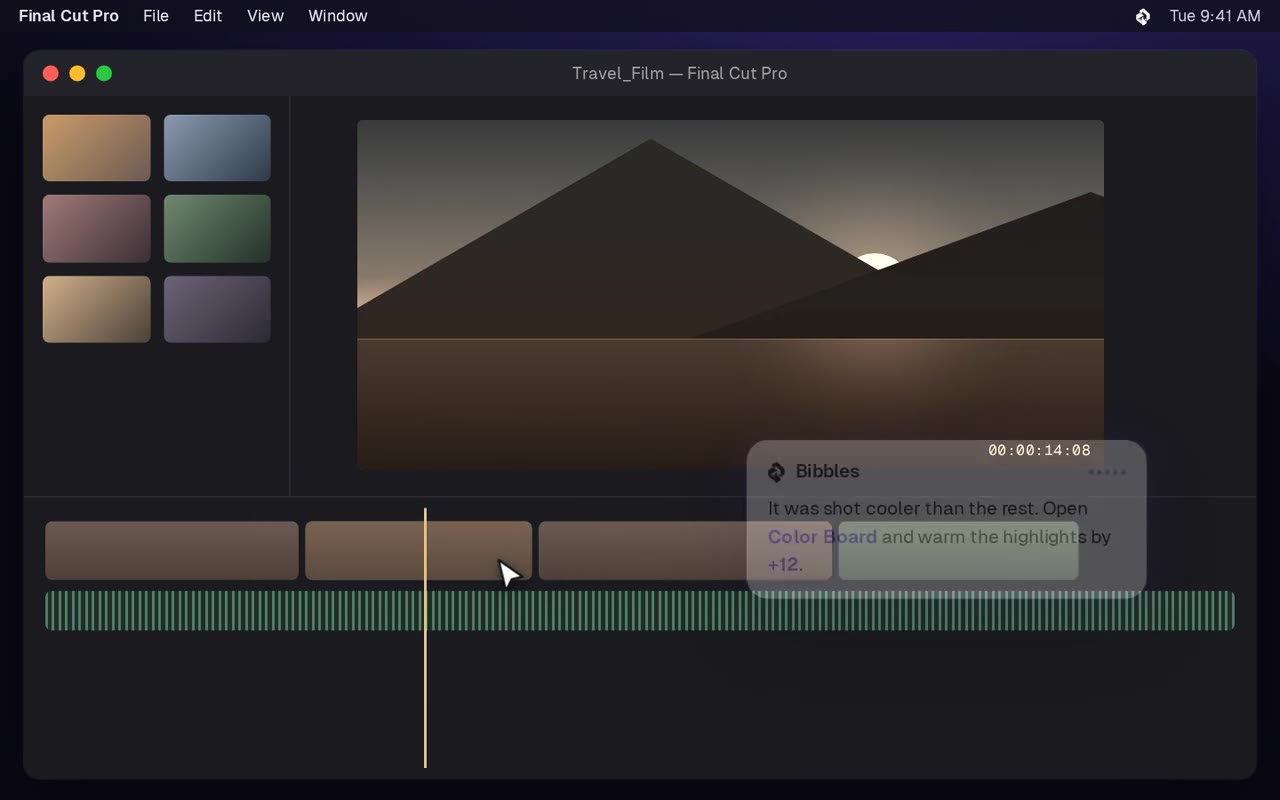The image size is (1280, 800).
Task: Open the File menu
Action: (x=156, y=16)
